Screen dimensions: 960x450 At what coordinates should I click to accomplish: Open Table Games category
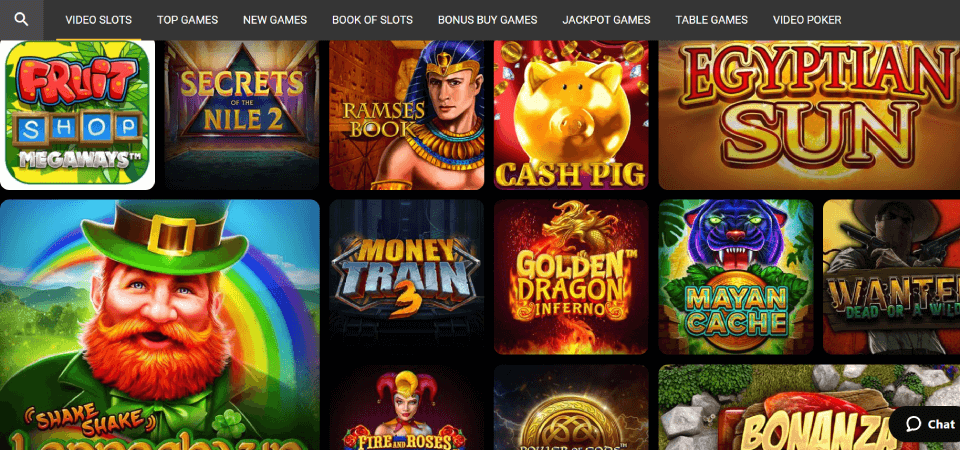(711, 20)
